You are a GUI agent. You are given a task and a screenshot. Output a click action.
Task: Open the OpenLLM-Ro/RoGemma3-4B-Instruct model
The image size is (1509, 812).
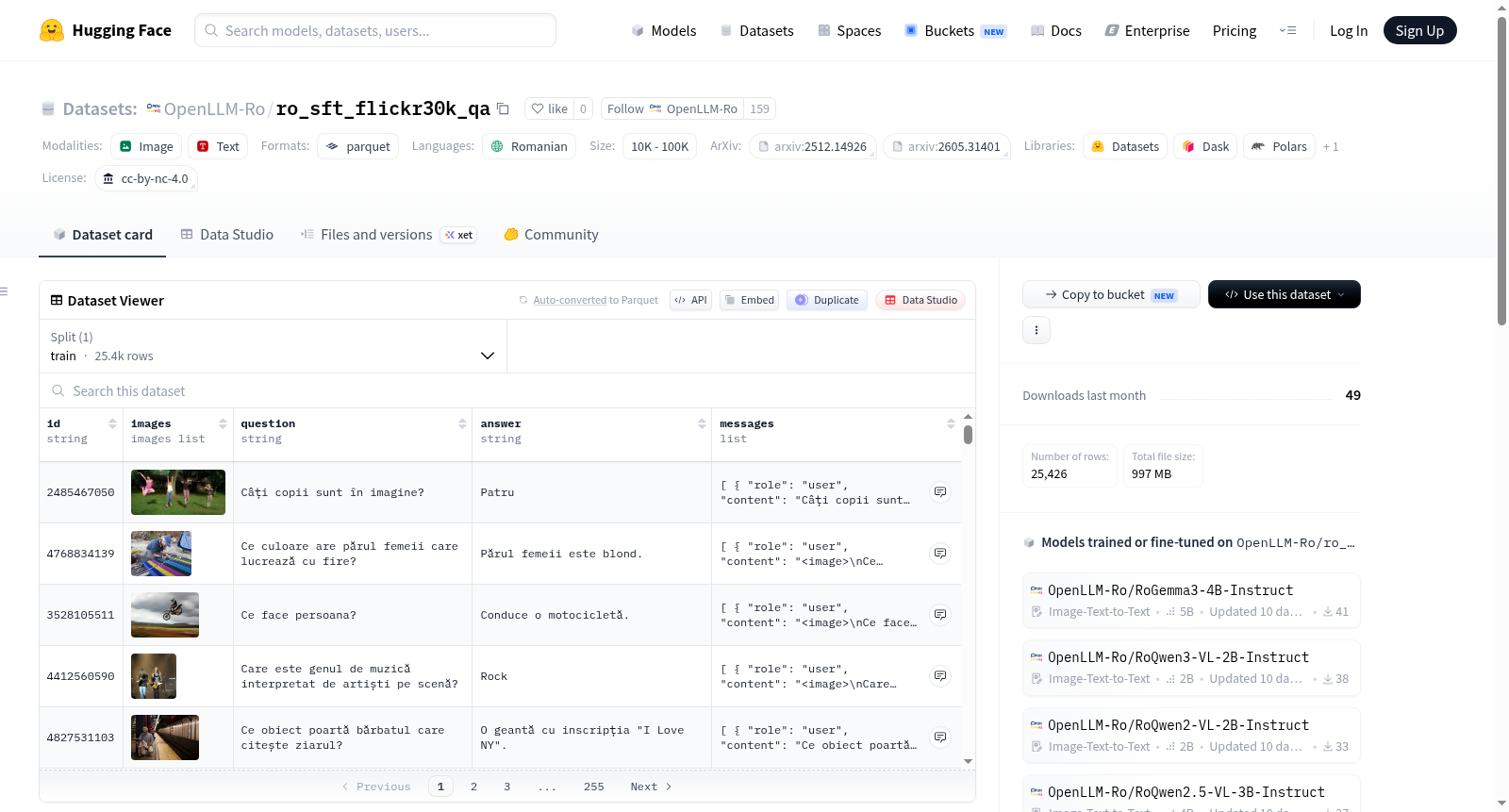tap(1191, 600)
